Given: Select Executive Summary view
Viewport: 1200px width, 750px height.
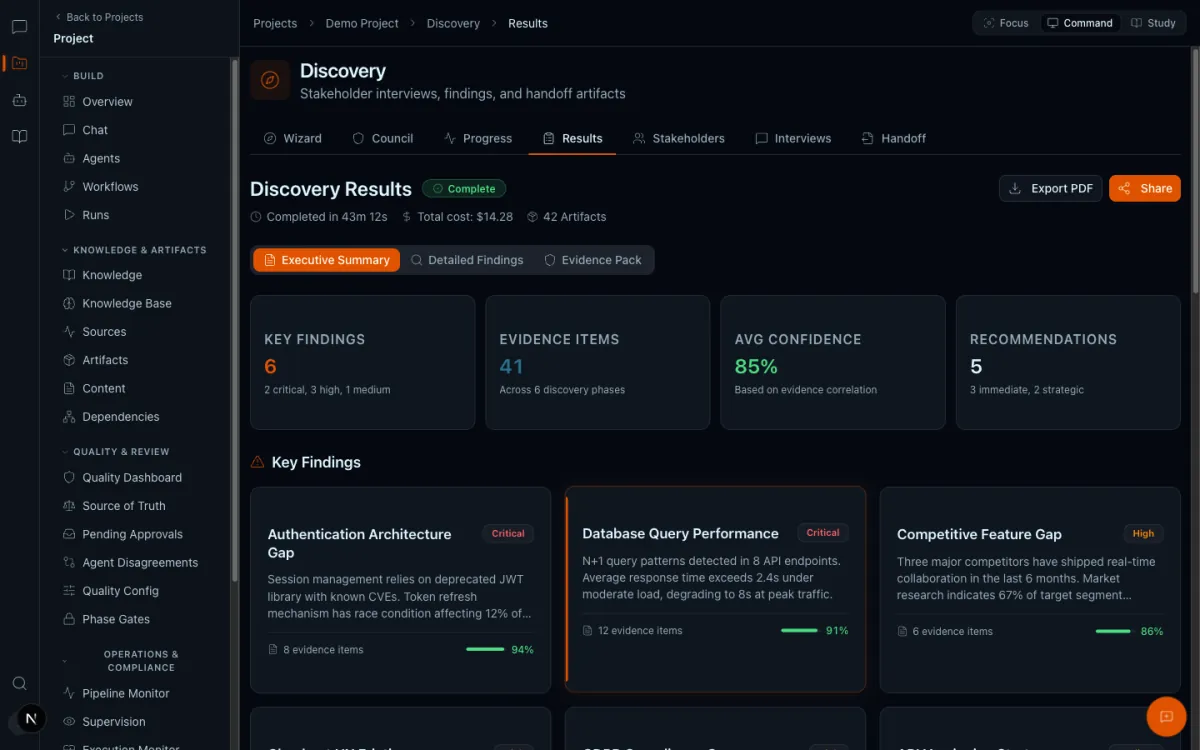Looking at the screenshot, I should tap(326, 260).
